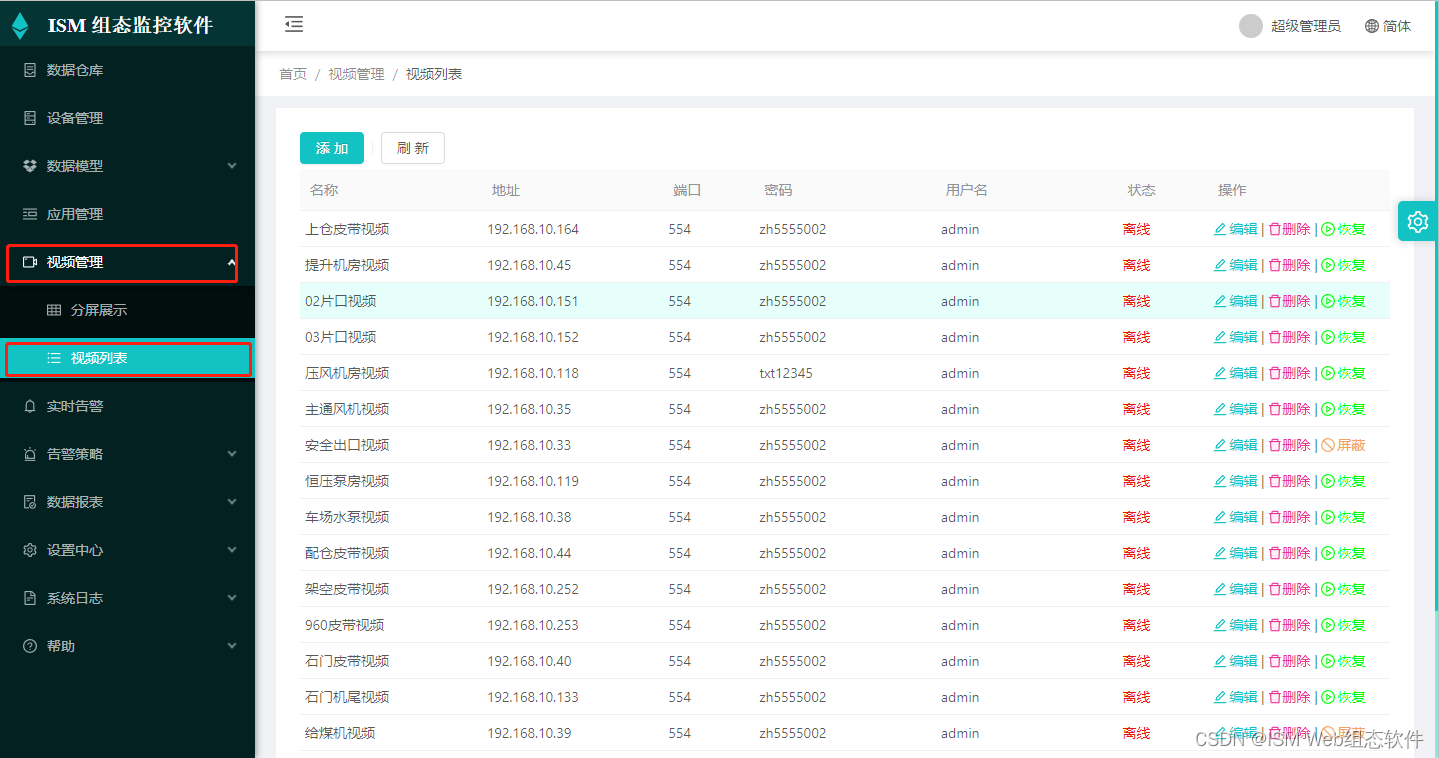Refresh the video list with 刷新
The width and height of the screenshot is (1439, 758).
412,147
